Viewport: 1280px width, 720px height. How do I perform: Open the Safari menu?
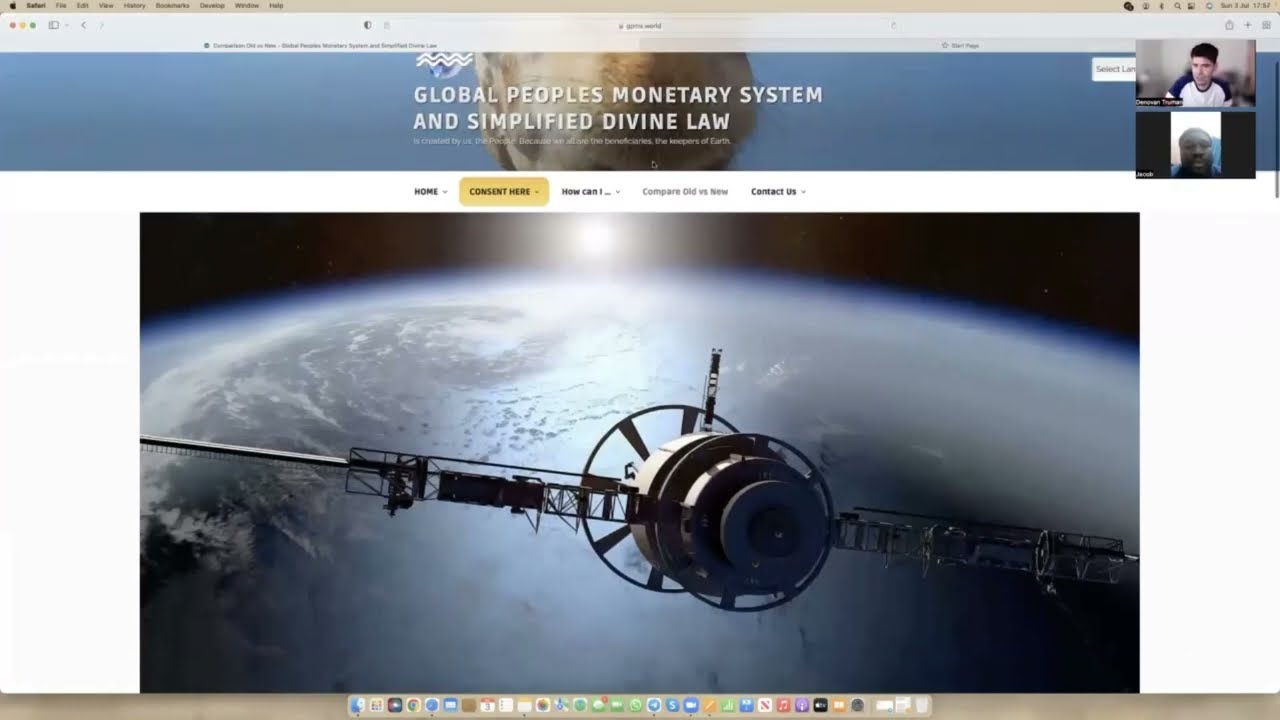pyautogui.click(x=36, y=6)
